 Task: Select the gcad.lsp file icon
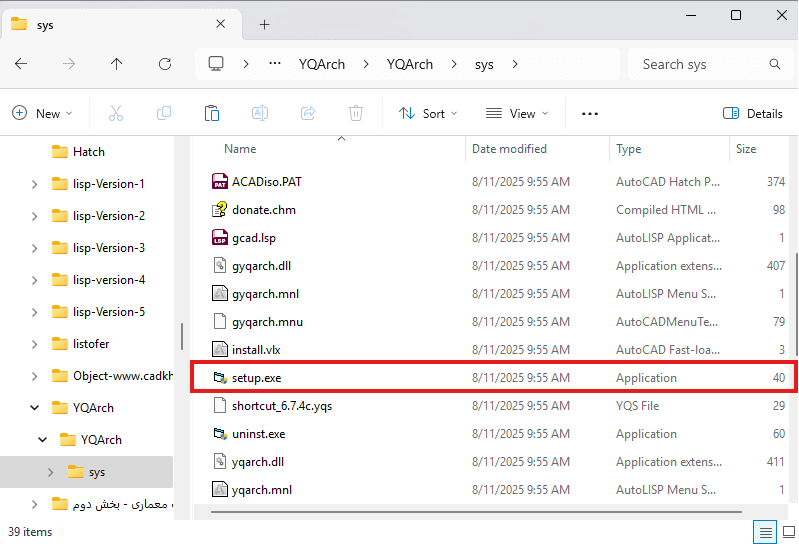(220, 237)
